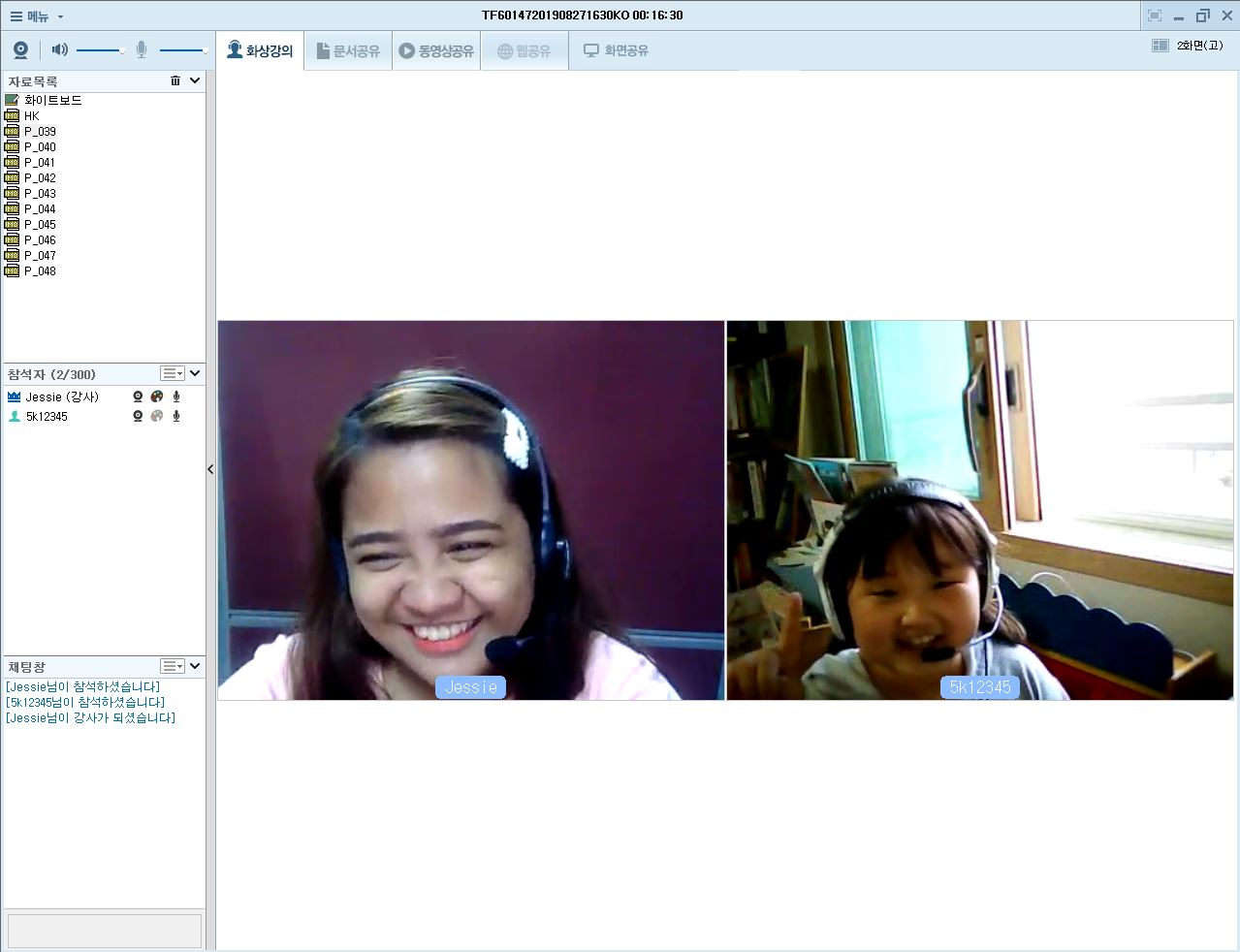The image size is (1240, 952).
Task: Switch to the 화면공유 tab
Action: point(616,50)
